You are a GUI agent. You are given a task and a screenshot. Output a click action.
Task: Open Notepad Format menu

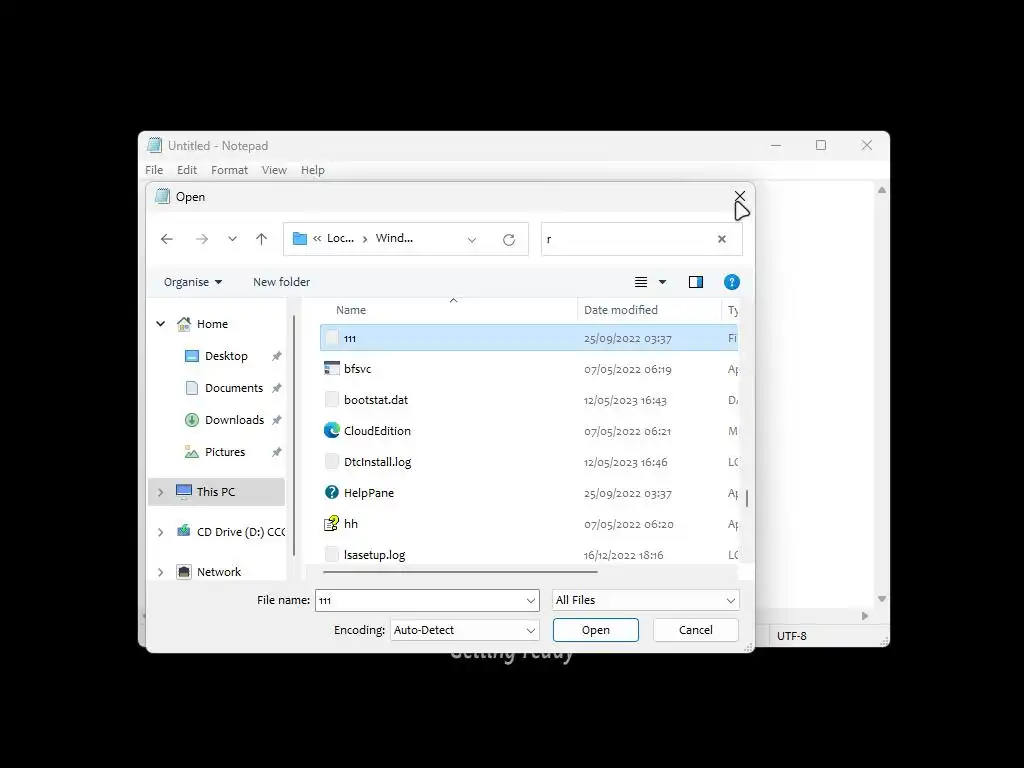[x=229, y=170]
